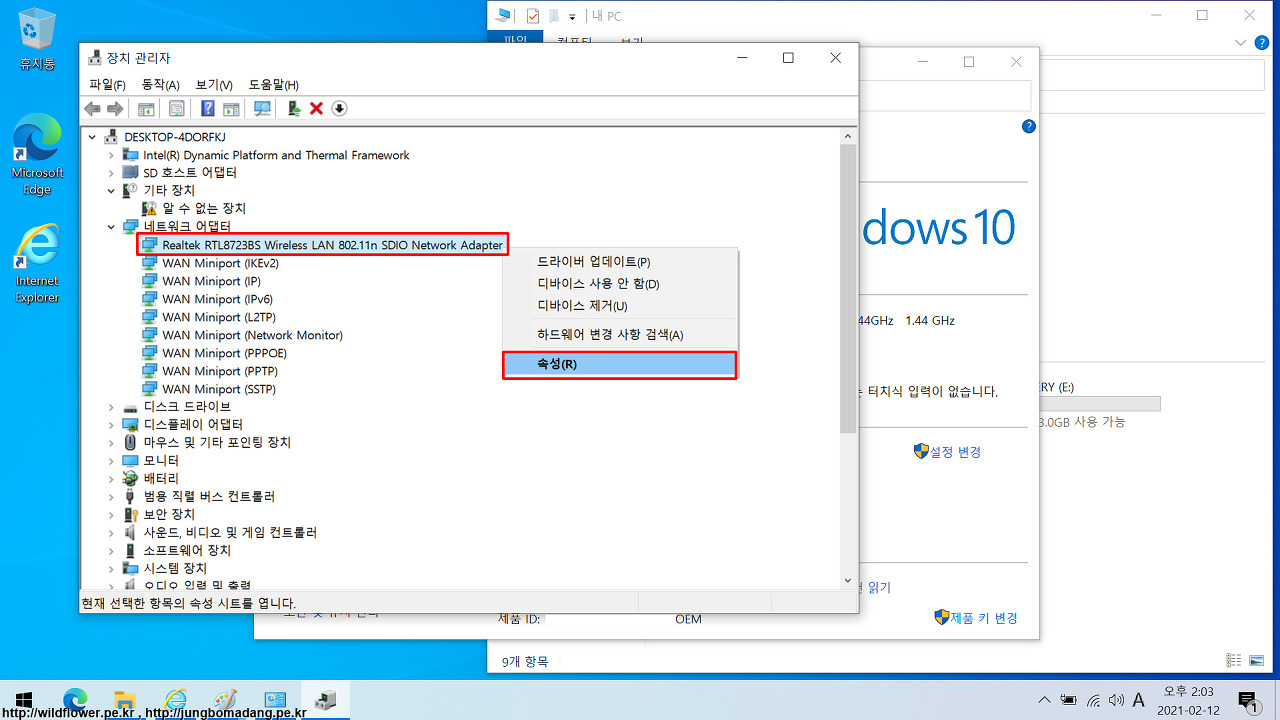Click the show/hide console tree toolbar icon
Viewport: 1280px width, 720px height.
(146, 108)
